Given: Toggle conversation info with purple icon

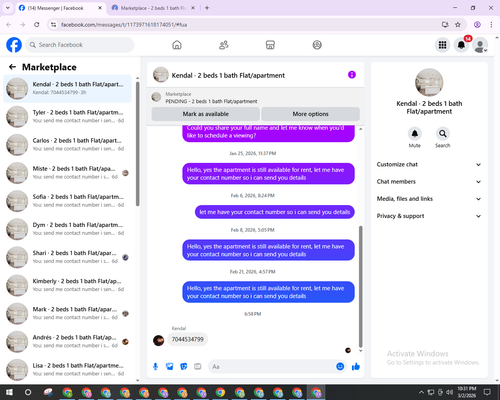Looking at the screenshot, I should 352,75.
